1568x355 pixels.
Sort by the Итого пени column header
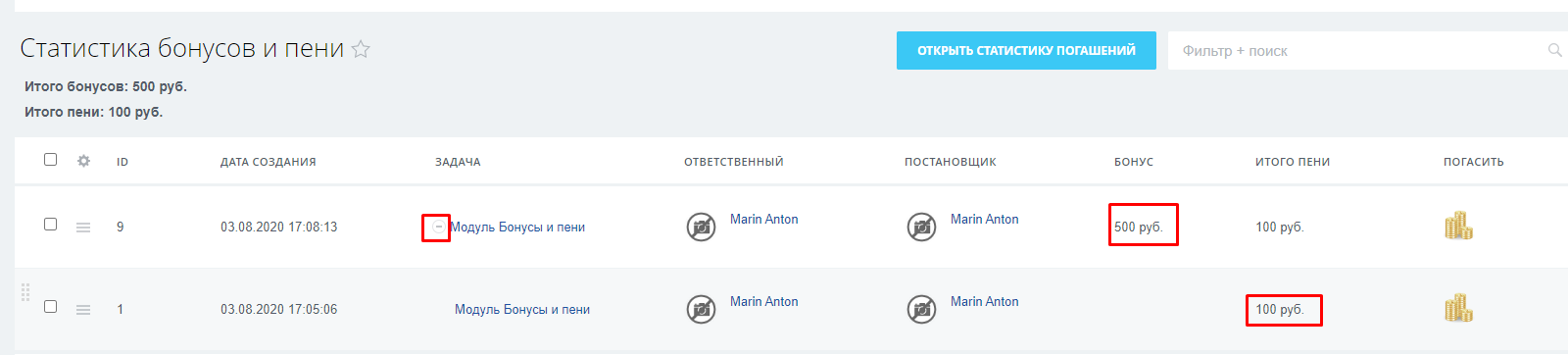point(1293,162)
